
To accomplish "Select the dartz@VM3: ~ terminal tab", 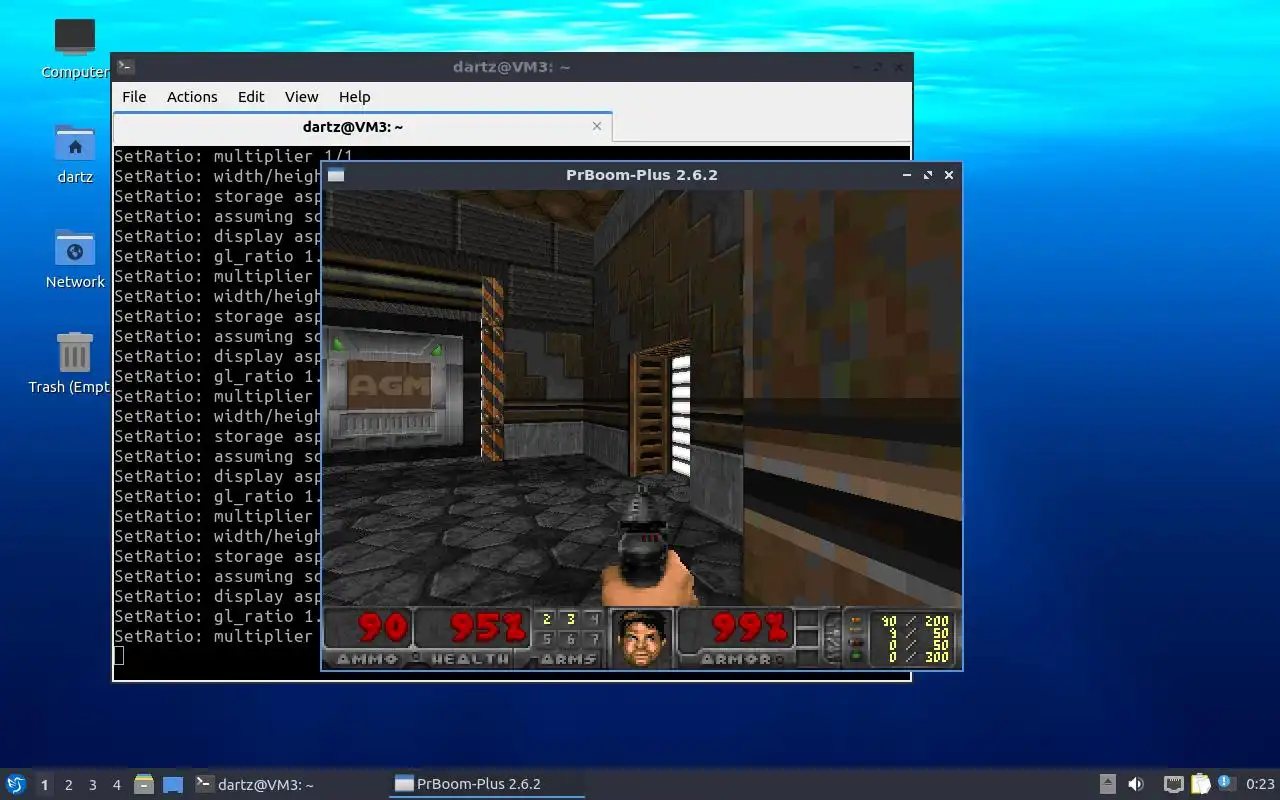I will [353, 127].
